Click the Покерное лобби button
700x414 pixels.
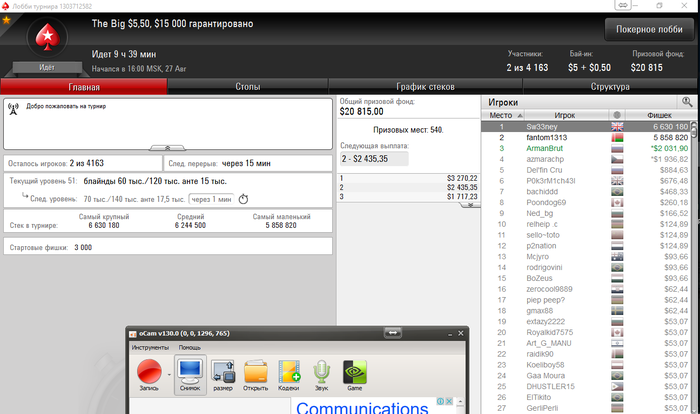tap(649, 29)
